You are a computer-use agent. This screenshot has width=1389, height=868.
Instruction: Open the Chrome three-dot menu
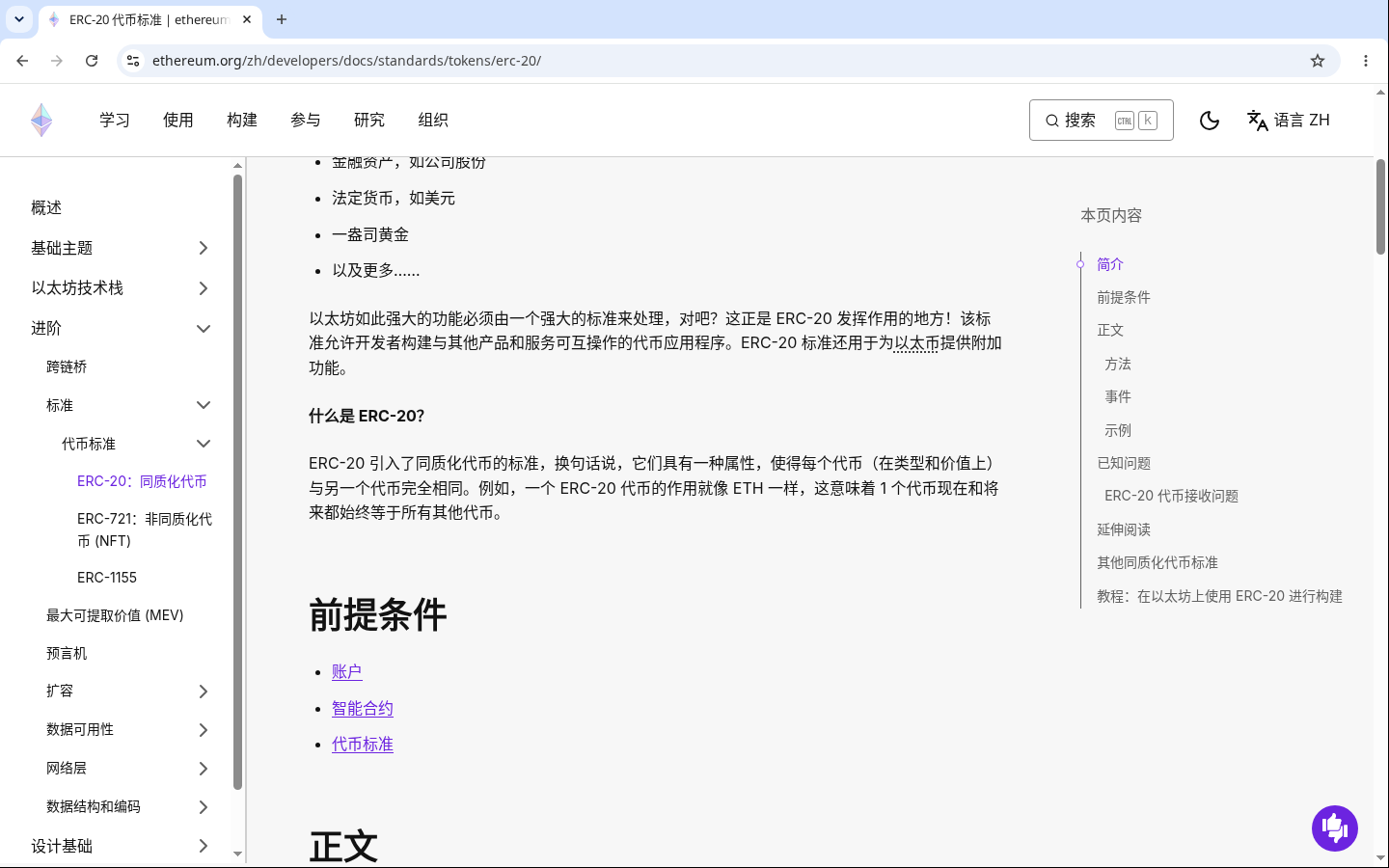click(1366, 61)
